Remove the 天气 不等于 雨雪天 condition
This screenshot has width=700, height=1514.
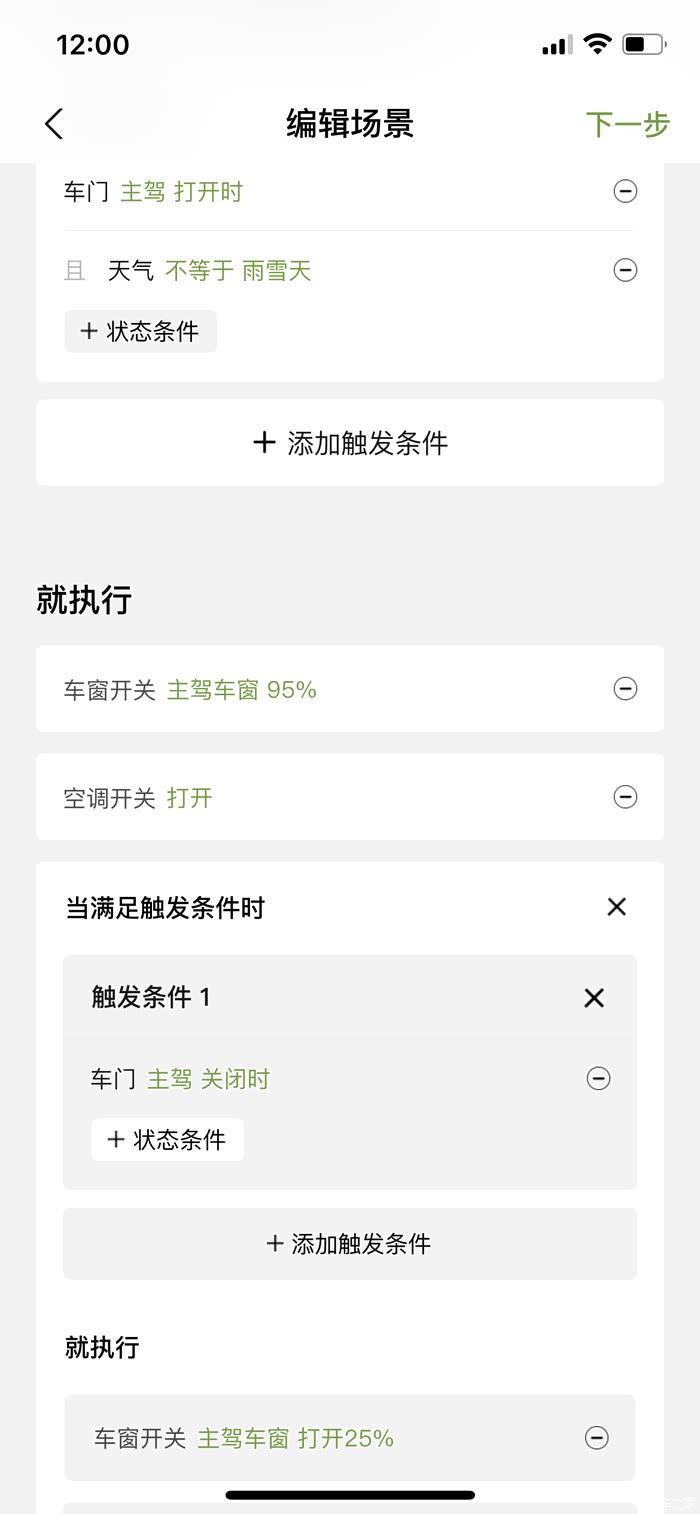(x=625, y=270)
